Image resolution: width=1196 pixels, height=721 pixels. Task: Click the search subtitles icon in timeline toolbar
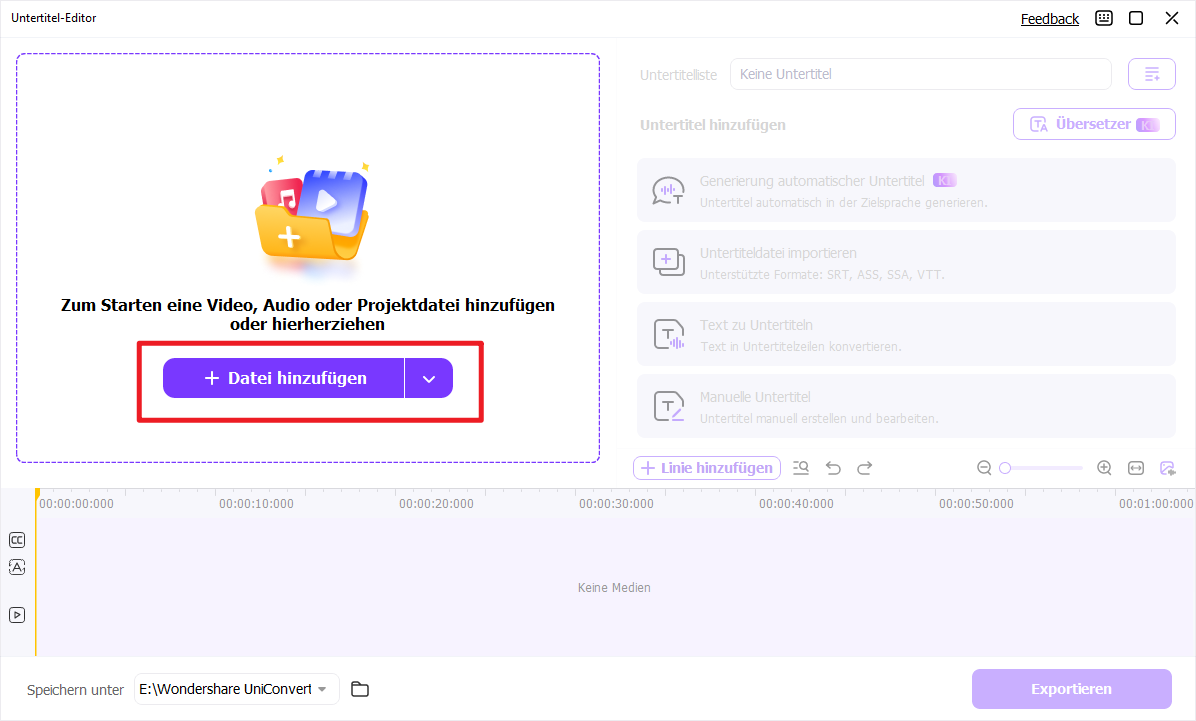(801, 468)
